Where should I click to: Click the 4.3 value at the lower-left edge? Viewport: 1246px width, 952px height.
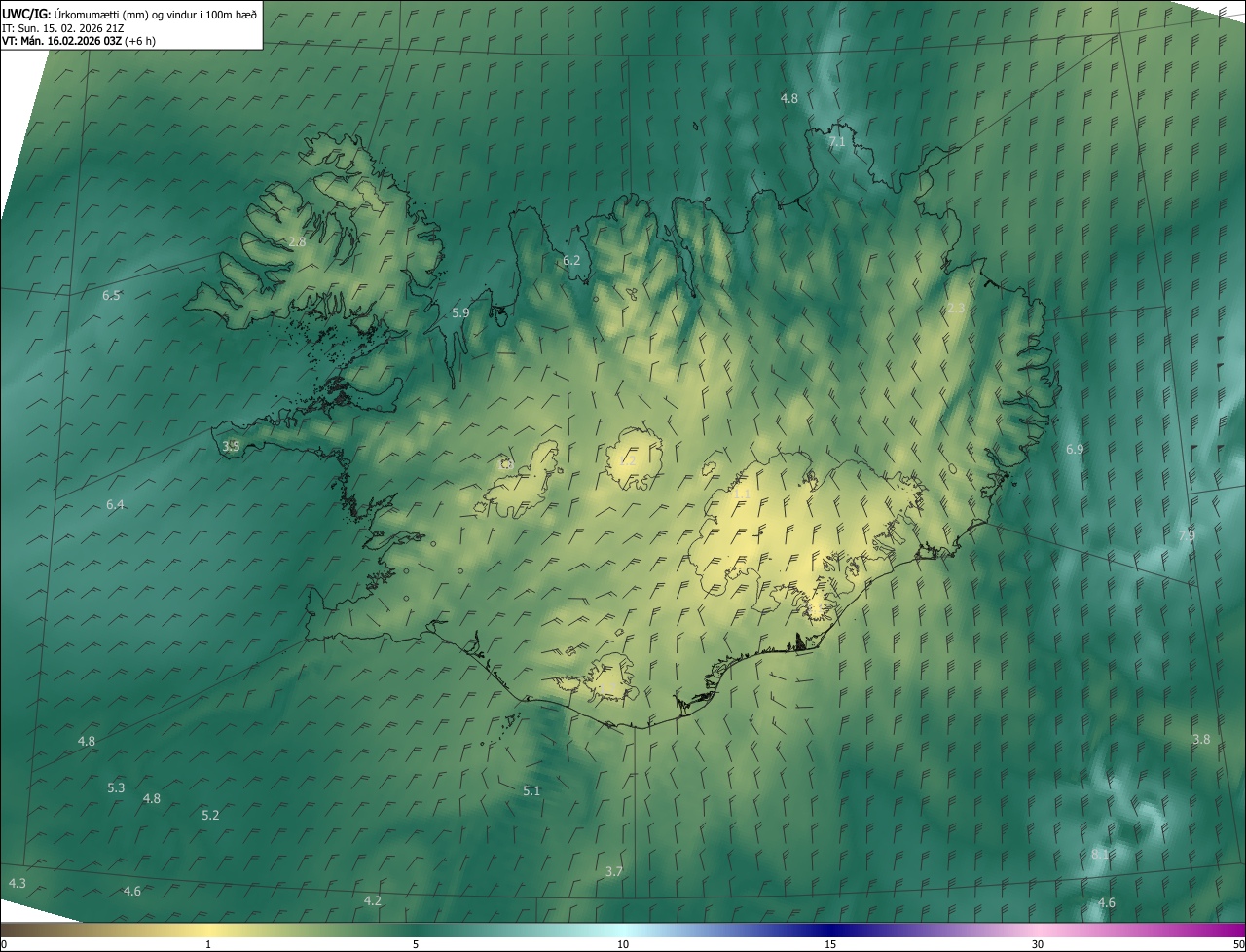(18, 883)
